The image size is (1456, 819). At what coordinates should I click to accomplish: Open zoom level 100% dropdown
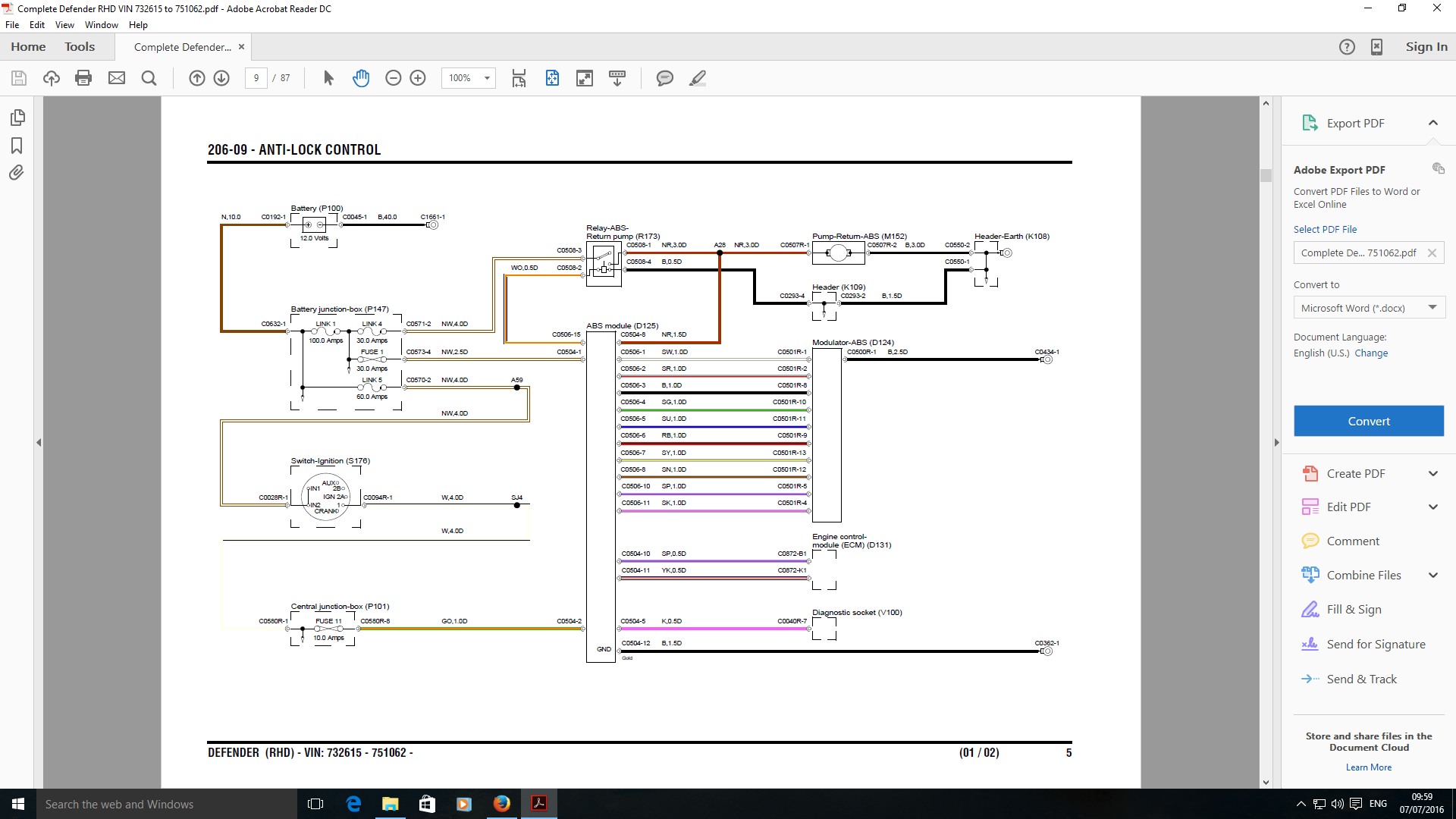(487, 78)
